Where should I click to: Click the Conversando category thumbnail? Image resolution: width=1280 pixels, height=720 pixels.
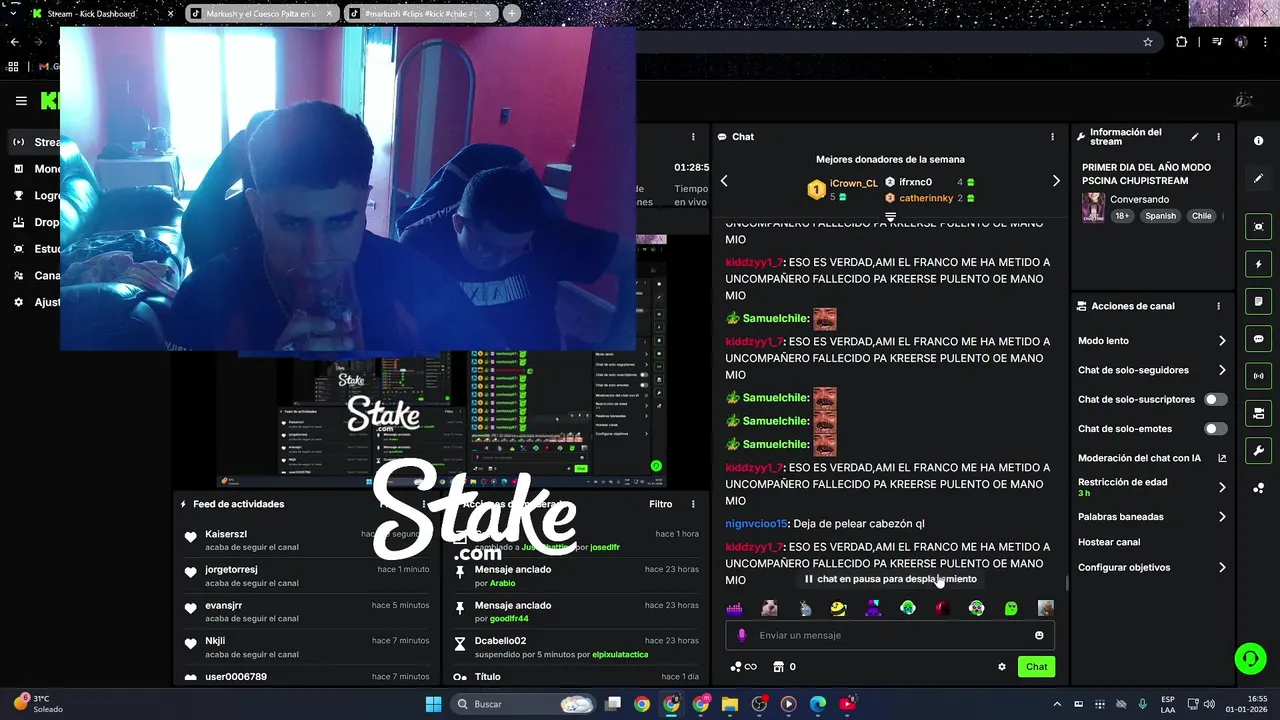coord(1094,207)
